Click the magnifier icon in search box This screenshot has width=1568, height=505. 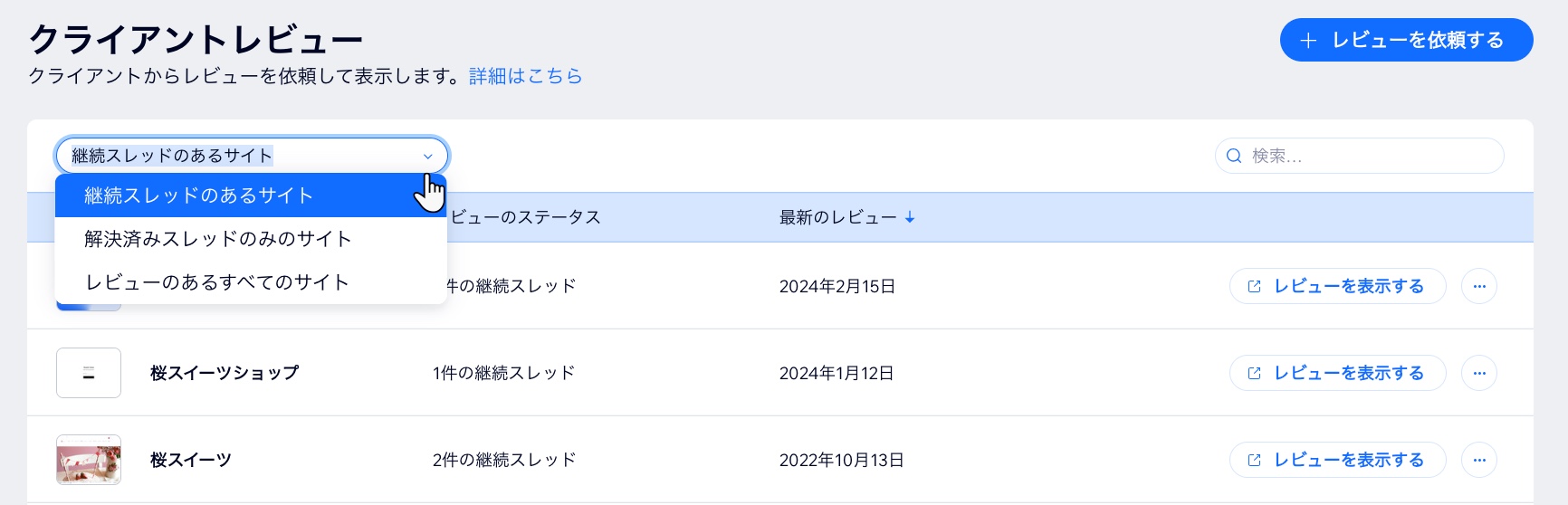(x=1234, y=156)
